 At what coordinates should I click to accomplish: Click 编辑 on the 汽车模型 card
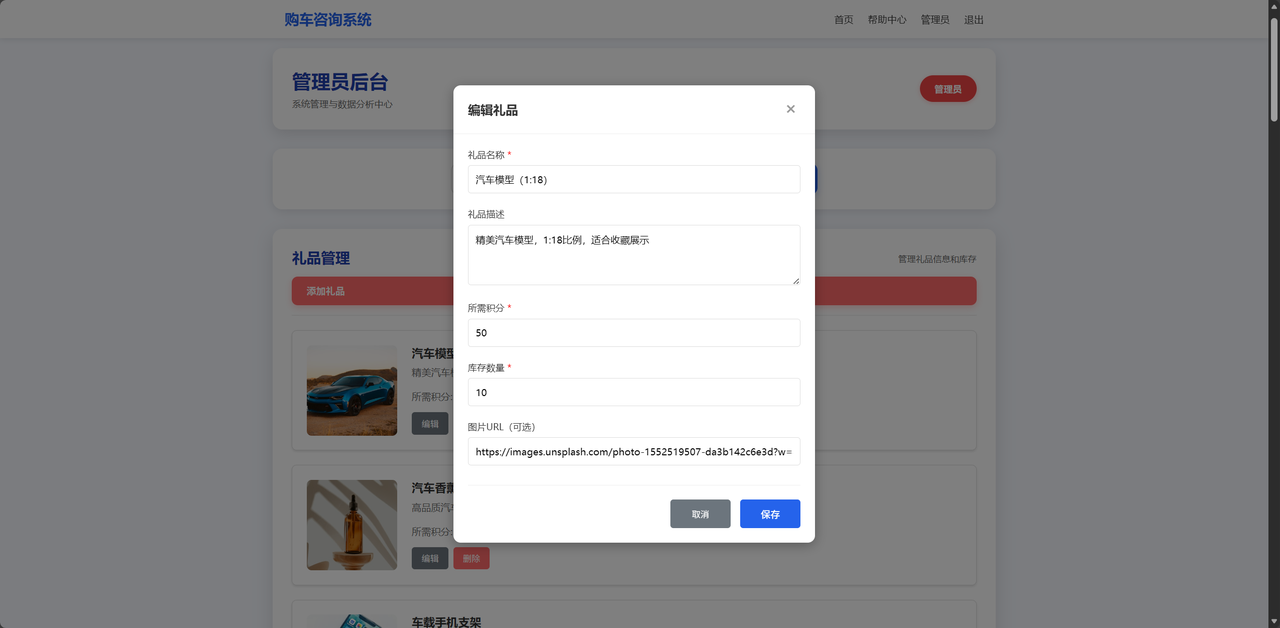click(x=430, y=423)
